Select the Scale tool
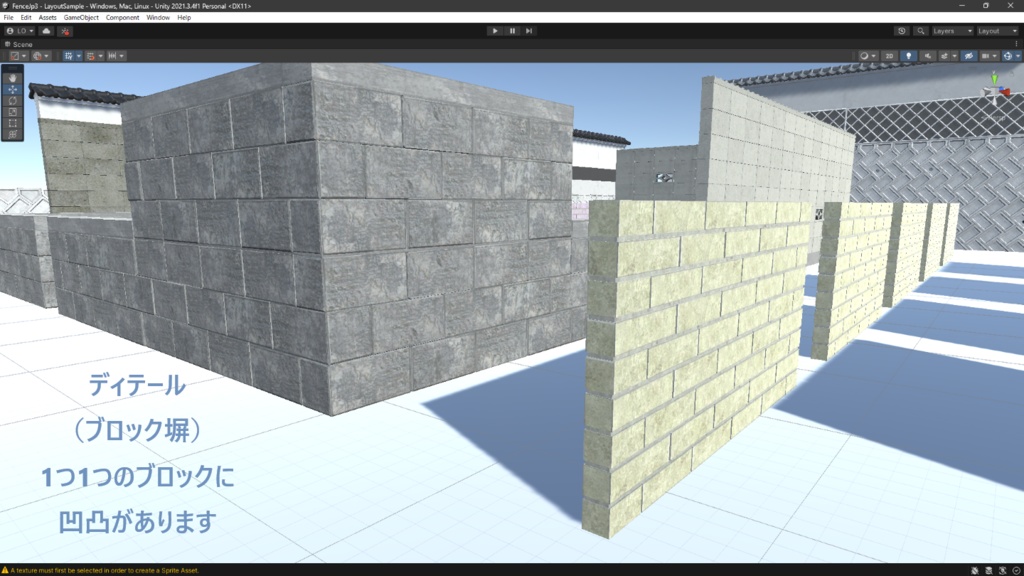 12,112
